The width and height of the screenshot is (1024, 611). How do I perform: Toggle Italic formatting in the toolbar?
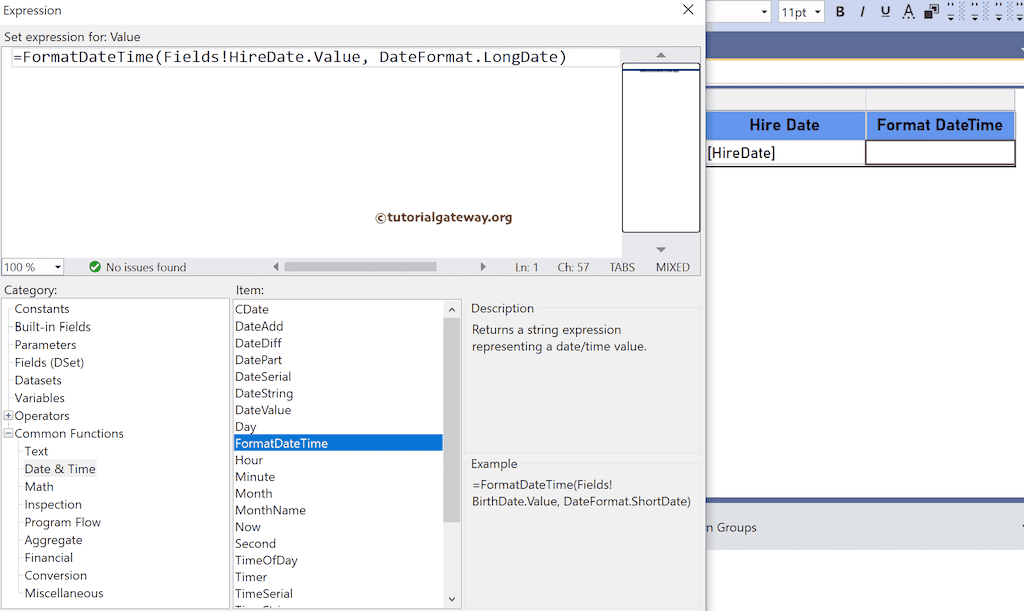[863, 12]
